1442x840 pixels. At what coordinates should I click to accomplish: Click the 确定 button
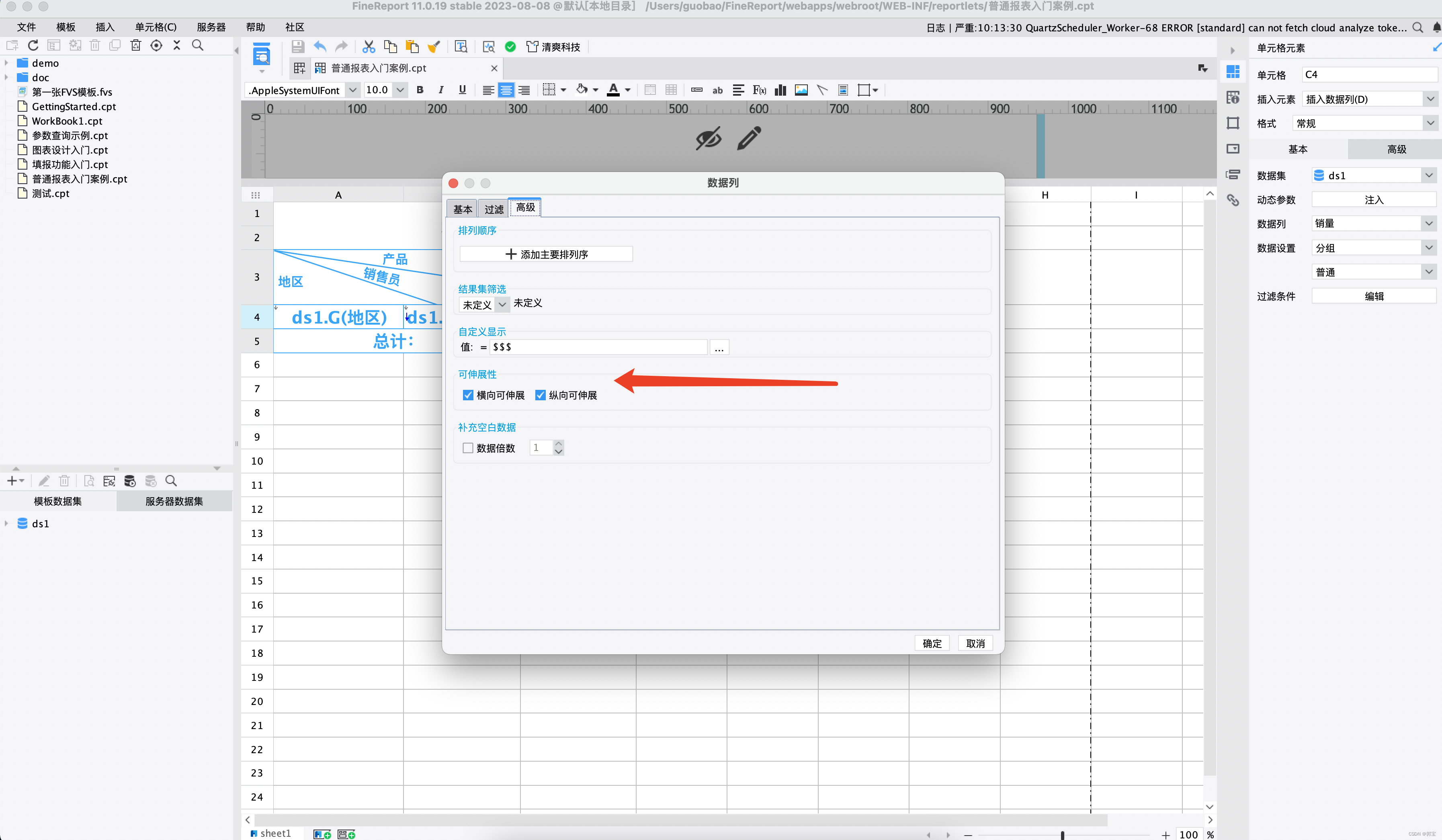(932, 643)
